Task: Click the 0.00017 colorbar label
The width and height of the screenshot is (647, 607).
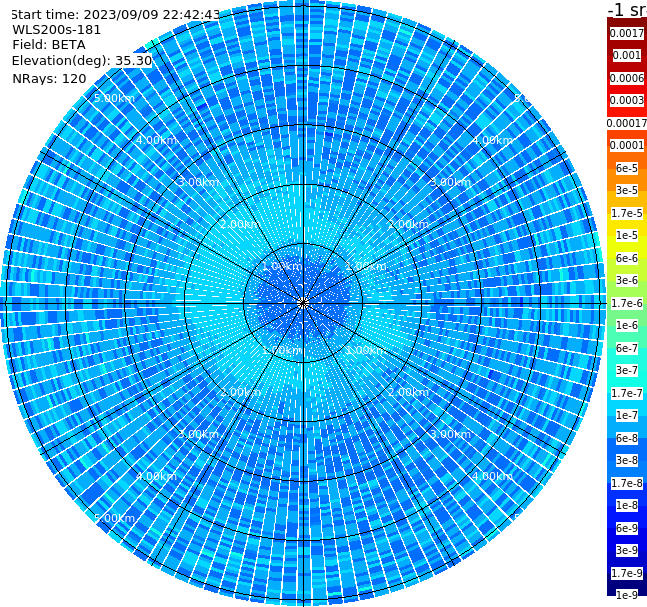Action: click(627, 123)
